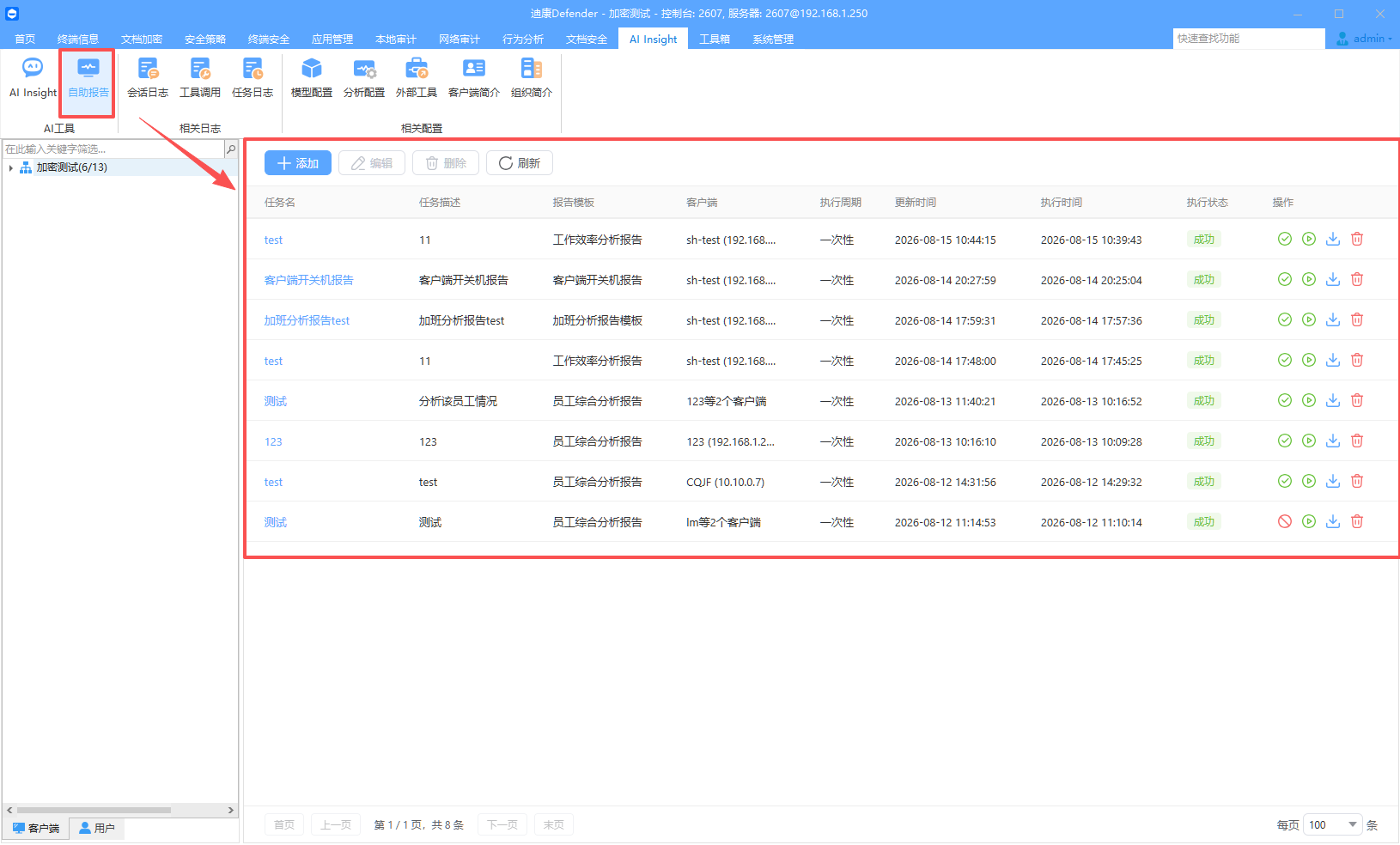Image resolution: width=1400 pixels, height=845 pixels.
Task: Select the 加密测试(6/13) tree item
Action: point(72,167)
